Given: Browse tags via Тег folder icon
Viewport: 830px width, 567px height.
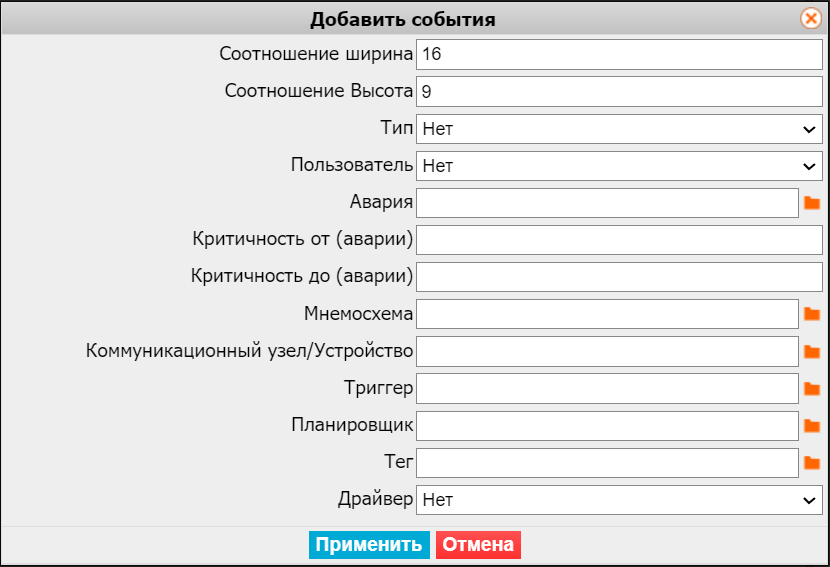Looking at the screenshot, I should [811, 463].
